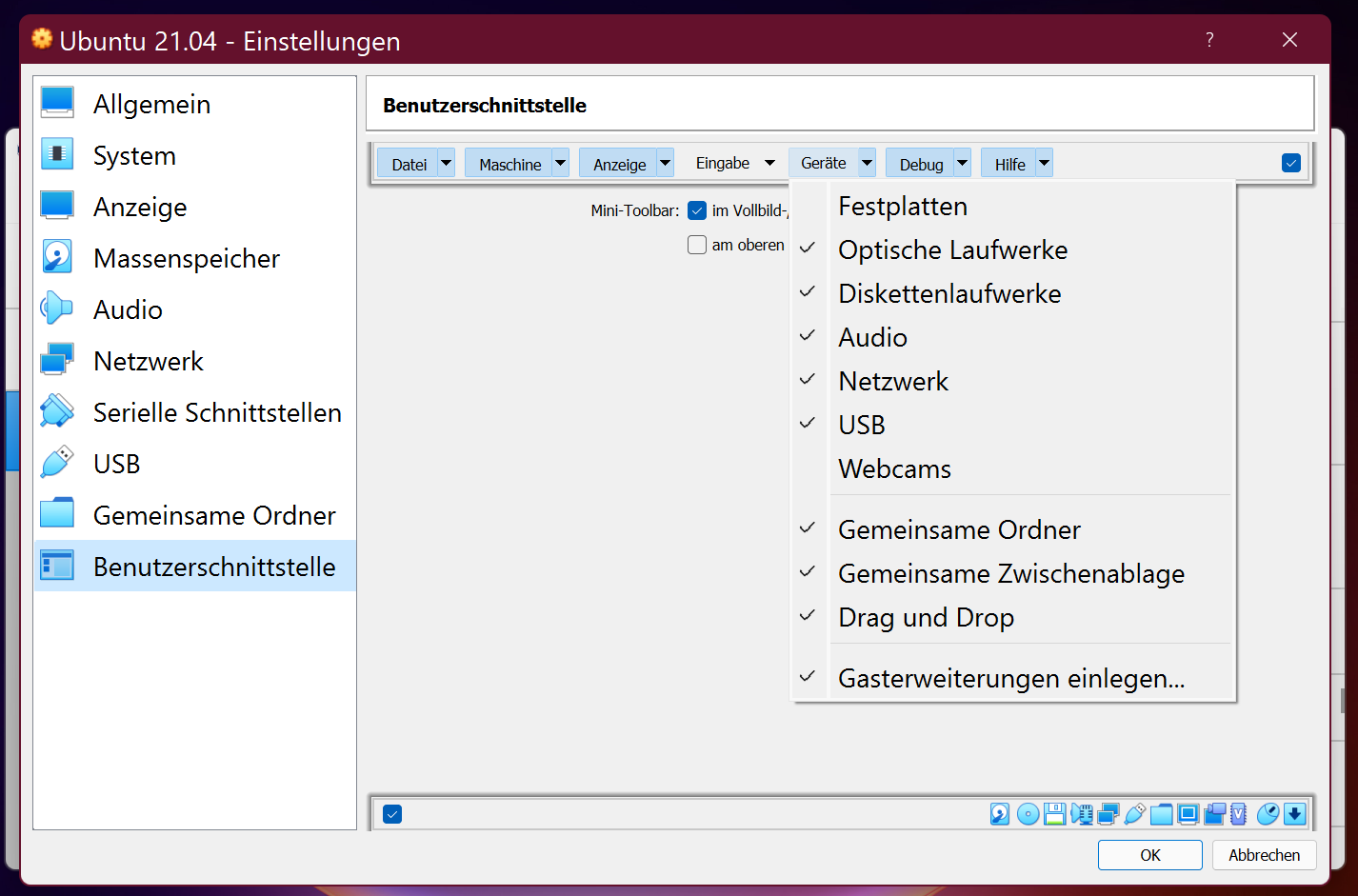Open Gemeinsame Ordner in the sidebar
This screenshot has height=896, width=1358.
click(194, 515)
